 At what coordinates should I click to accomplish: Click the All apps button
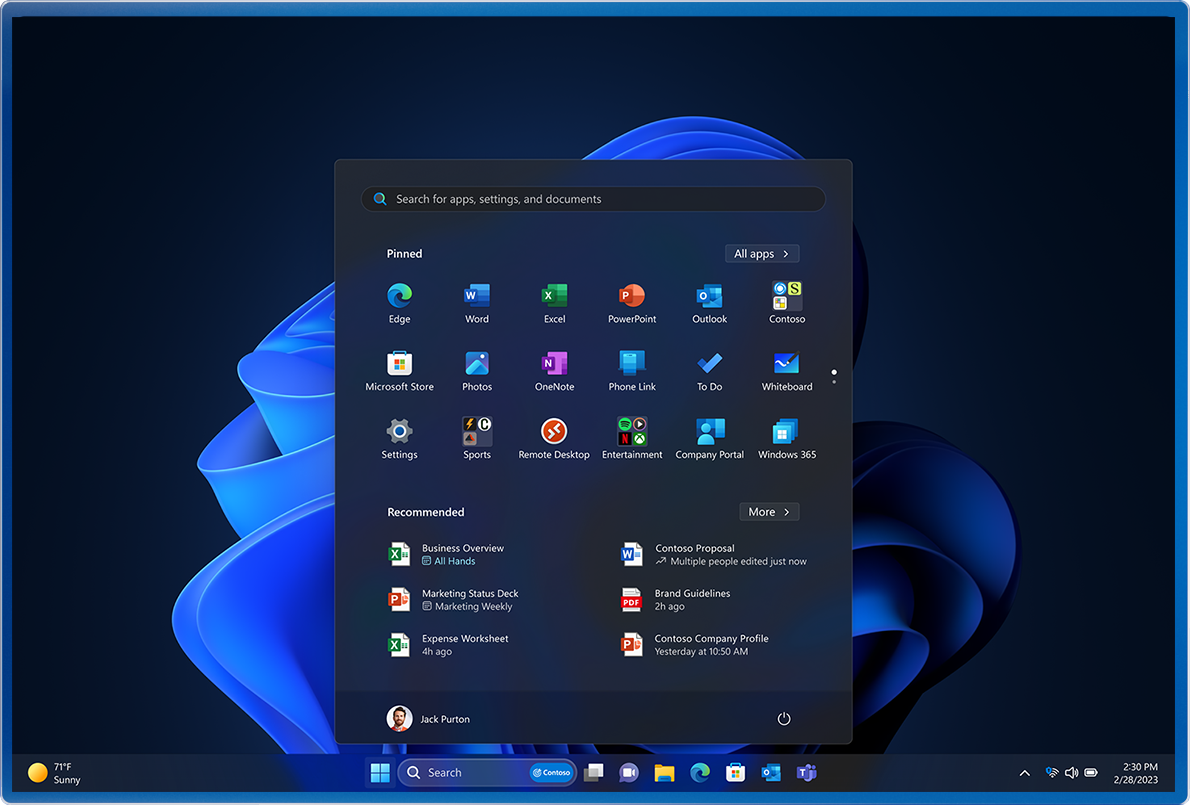pos(762,254)
